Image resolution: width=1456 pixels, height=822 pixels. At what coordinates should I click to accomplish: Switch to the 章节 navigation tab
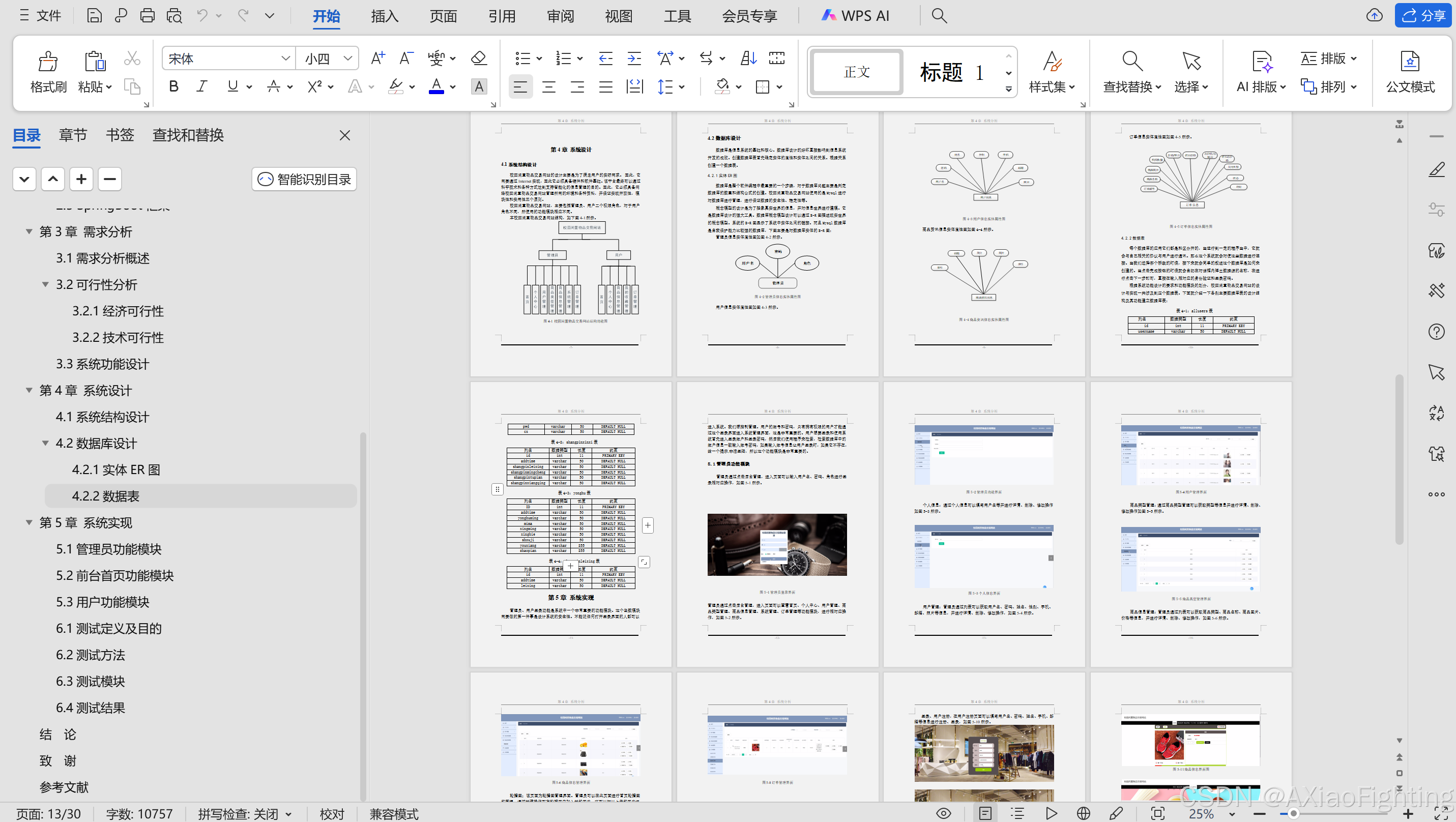click(x=73, y=135)
